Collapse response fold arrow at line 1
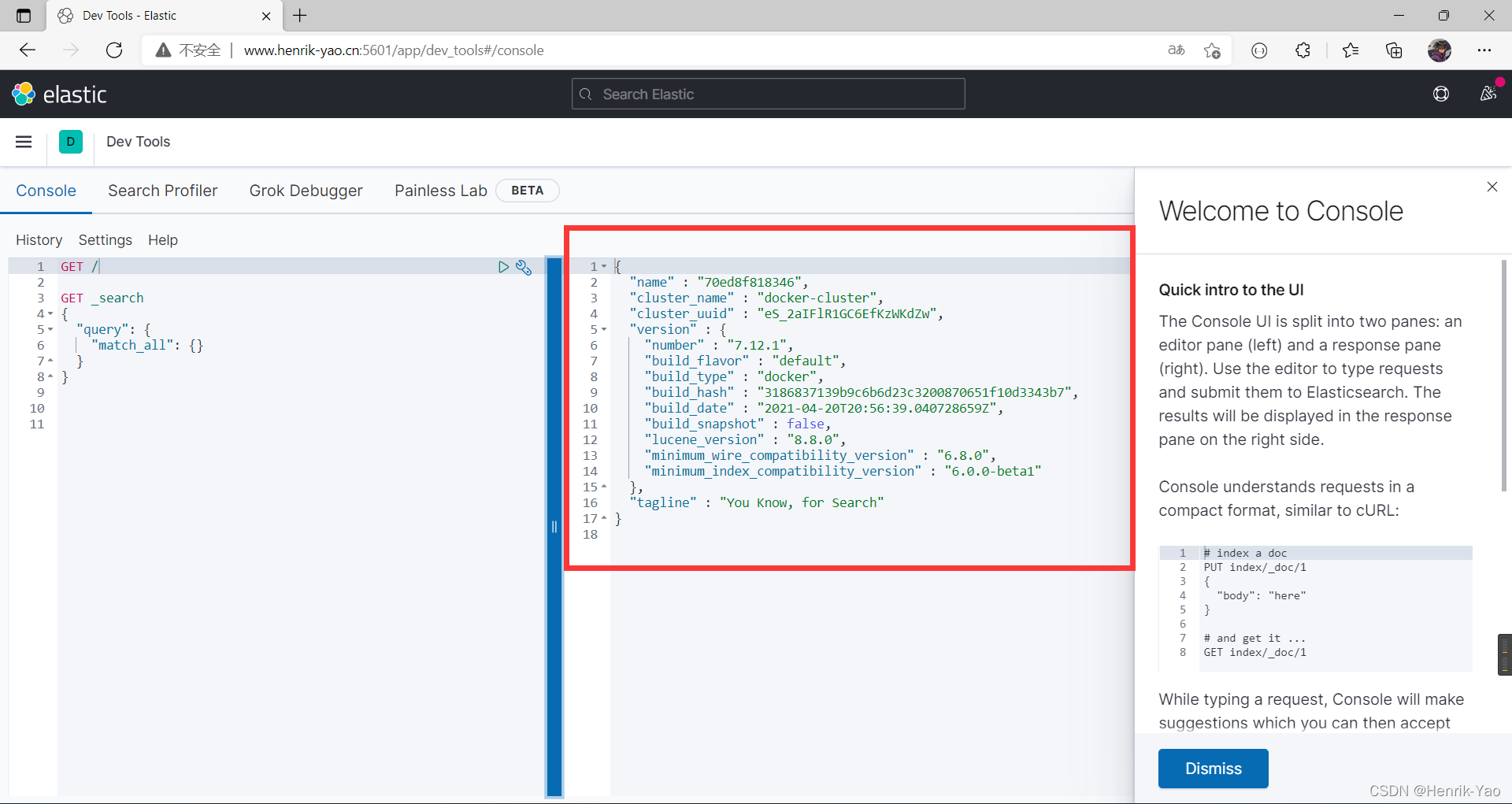Screen dimensions: 1512x804 click(x=604, y=267)
